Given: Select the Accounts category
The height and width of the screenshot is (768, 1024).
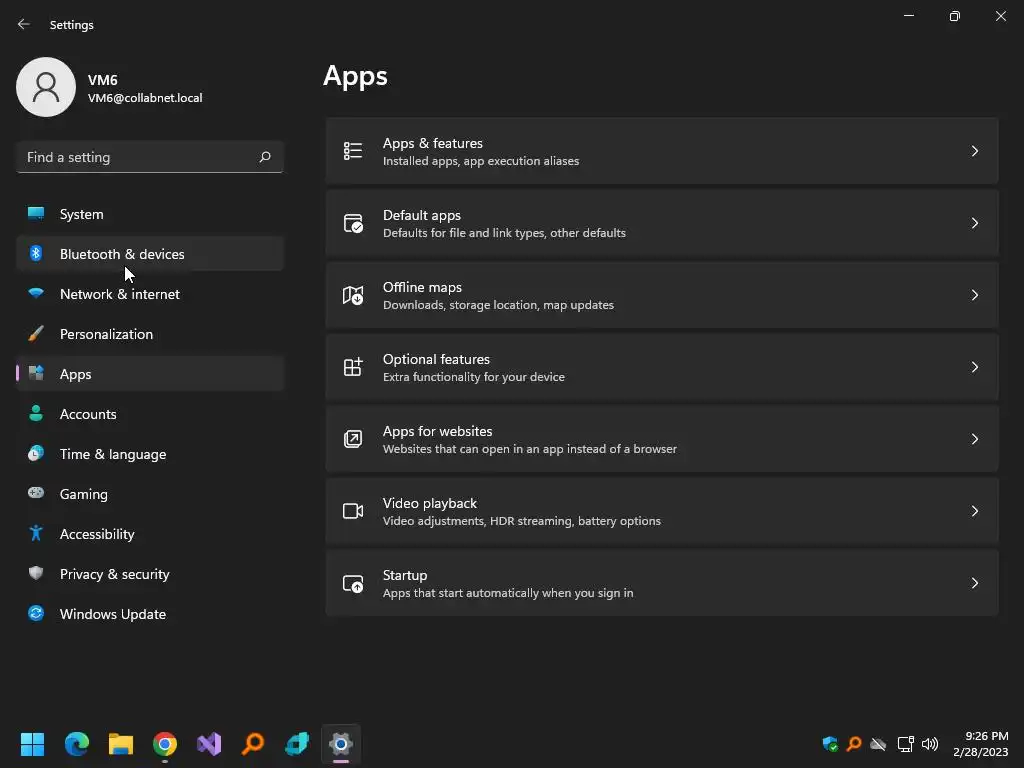Looking at the screenshot, I should click(150, 413).
